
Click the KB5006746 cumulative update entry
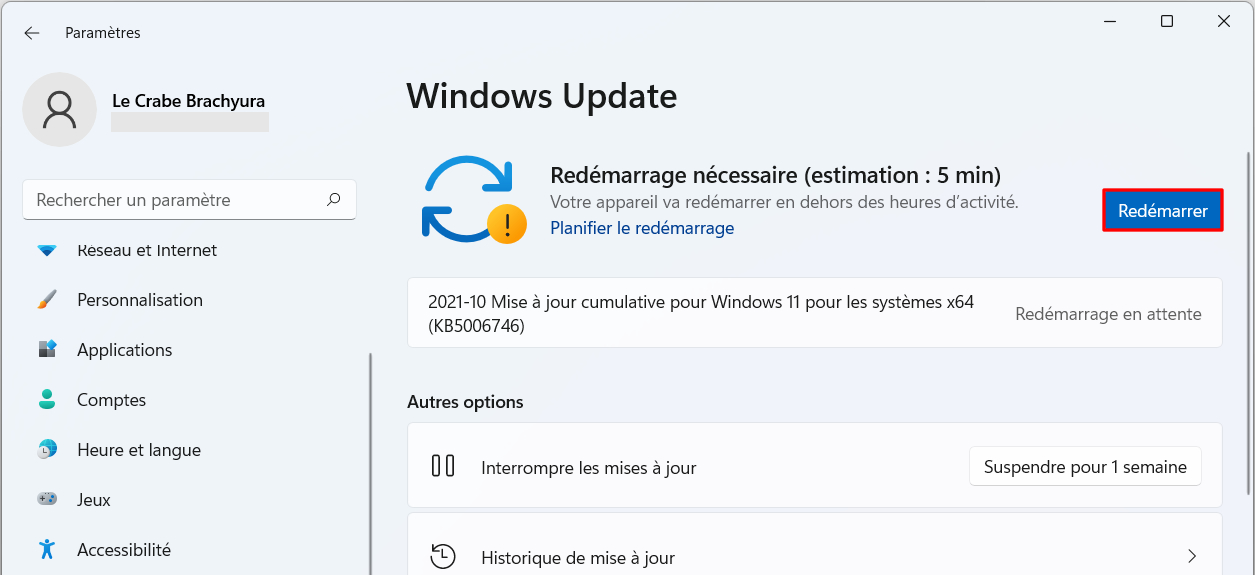point(814,313)
